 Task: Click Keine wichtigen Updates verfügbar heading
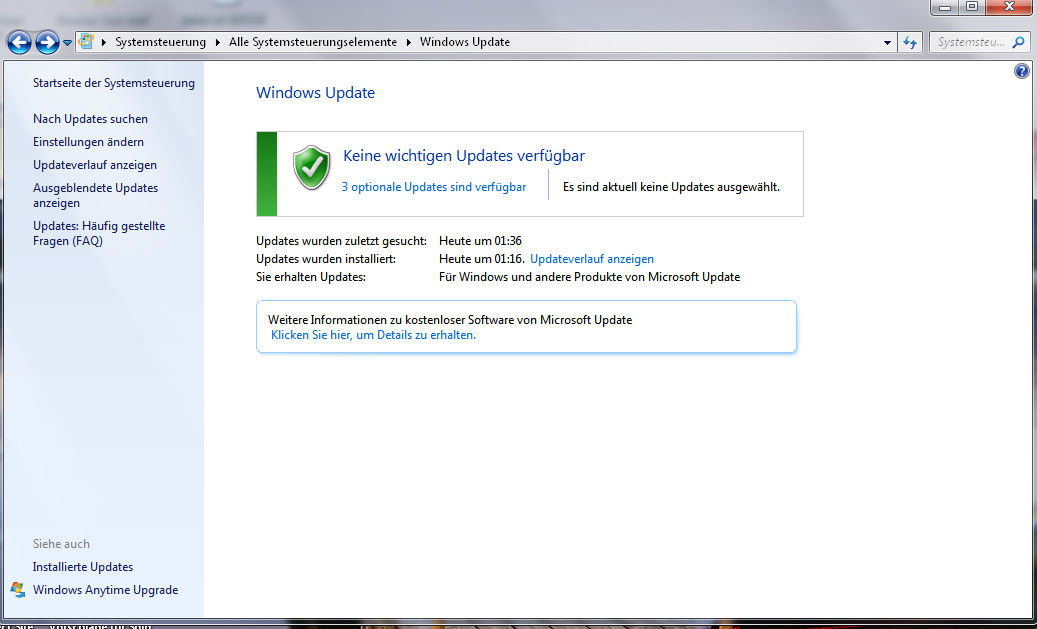point(464,156)
